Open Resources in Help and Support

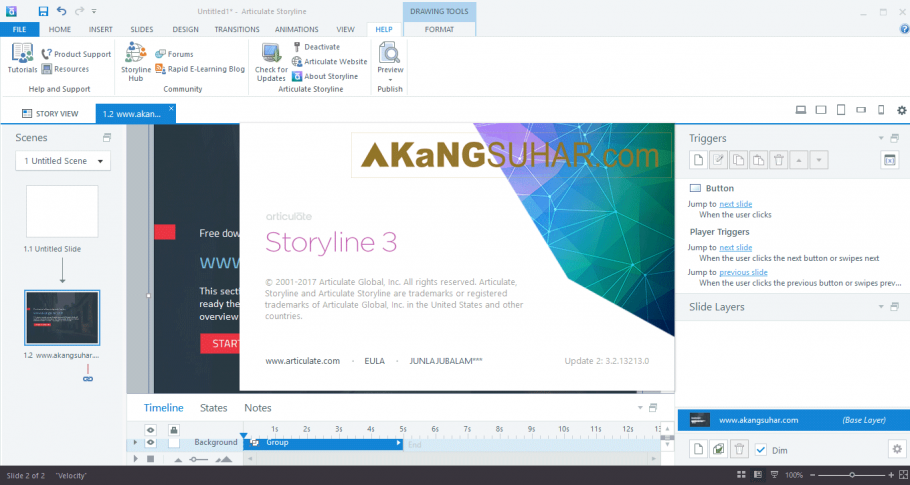(x=65, y=69)
